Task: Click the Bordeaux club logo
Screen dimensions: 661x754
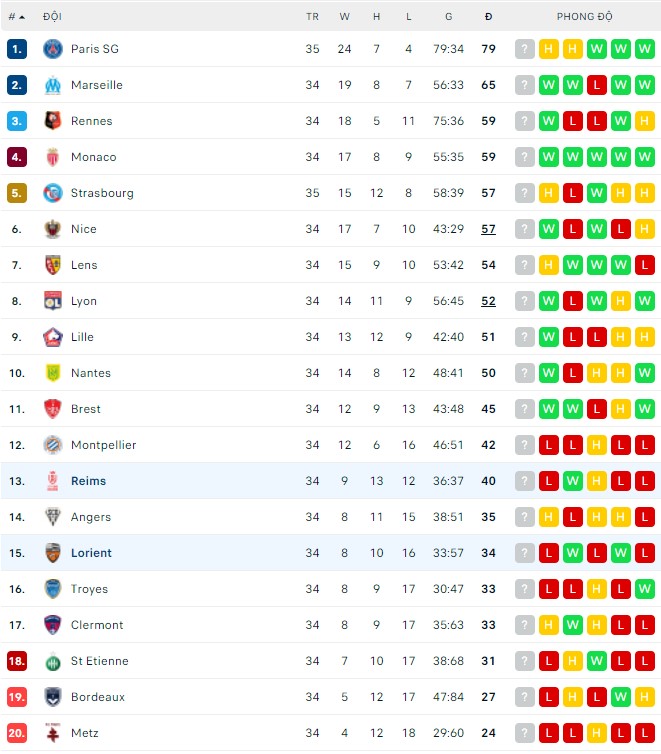Action: (x=53, y=697)
